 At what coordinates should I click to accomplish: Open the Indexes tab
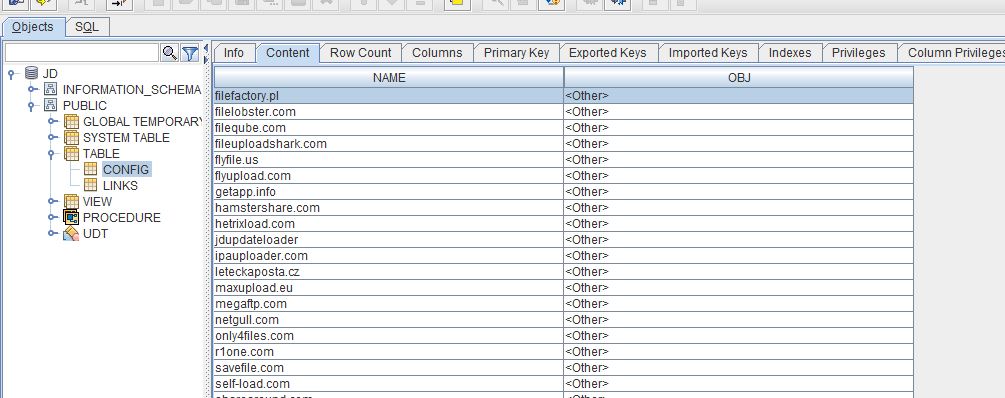tap(790, 53)
